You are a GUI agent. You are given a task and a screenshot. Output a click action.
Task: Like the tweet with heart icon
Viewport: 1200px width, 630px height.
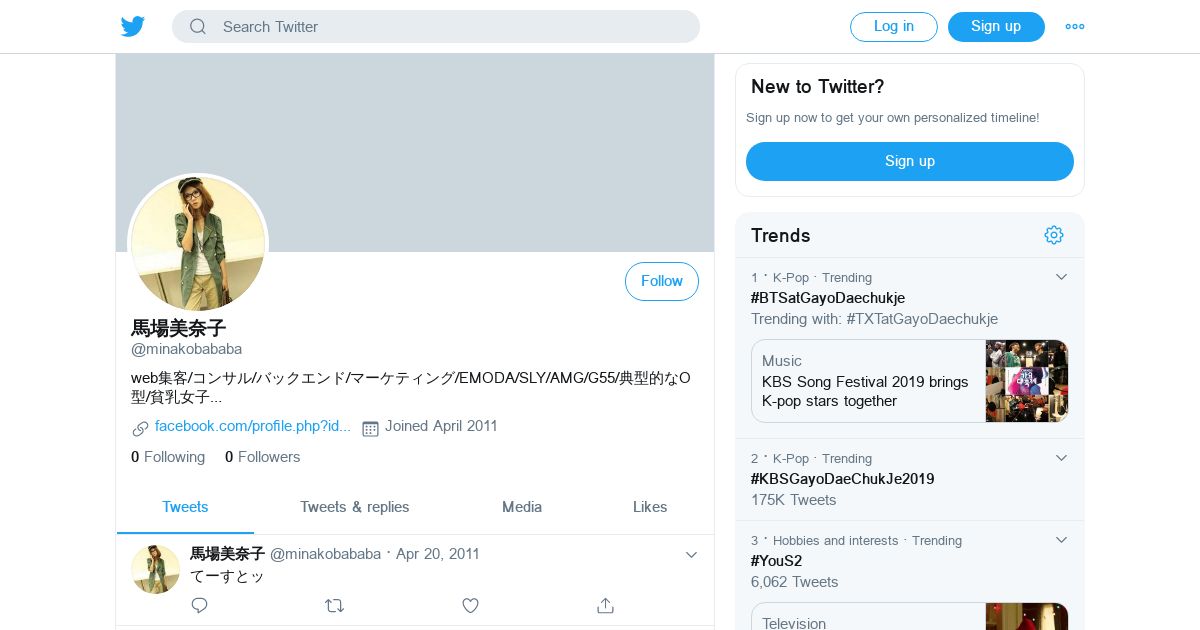coord(470,605)
